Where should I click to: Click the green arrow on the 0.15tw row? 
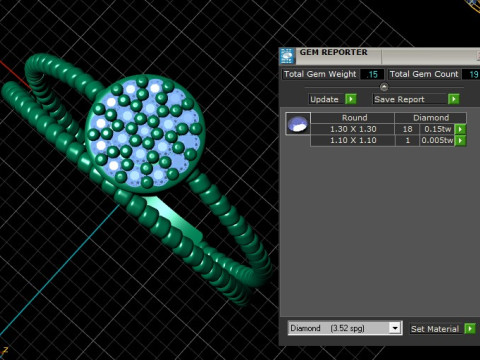(x=460, y=129)
